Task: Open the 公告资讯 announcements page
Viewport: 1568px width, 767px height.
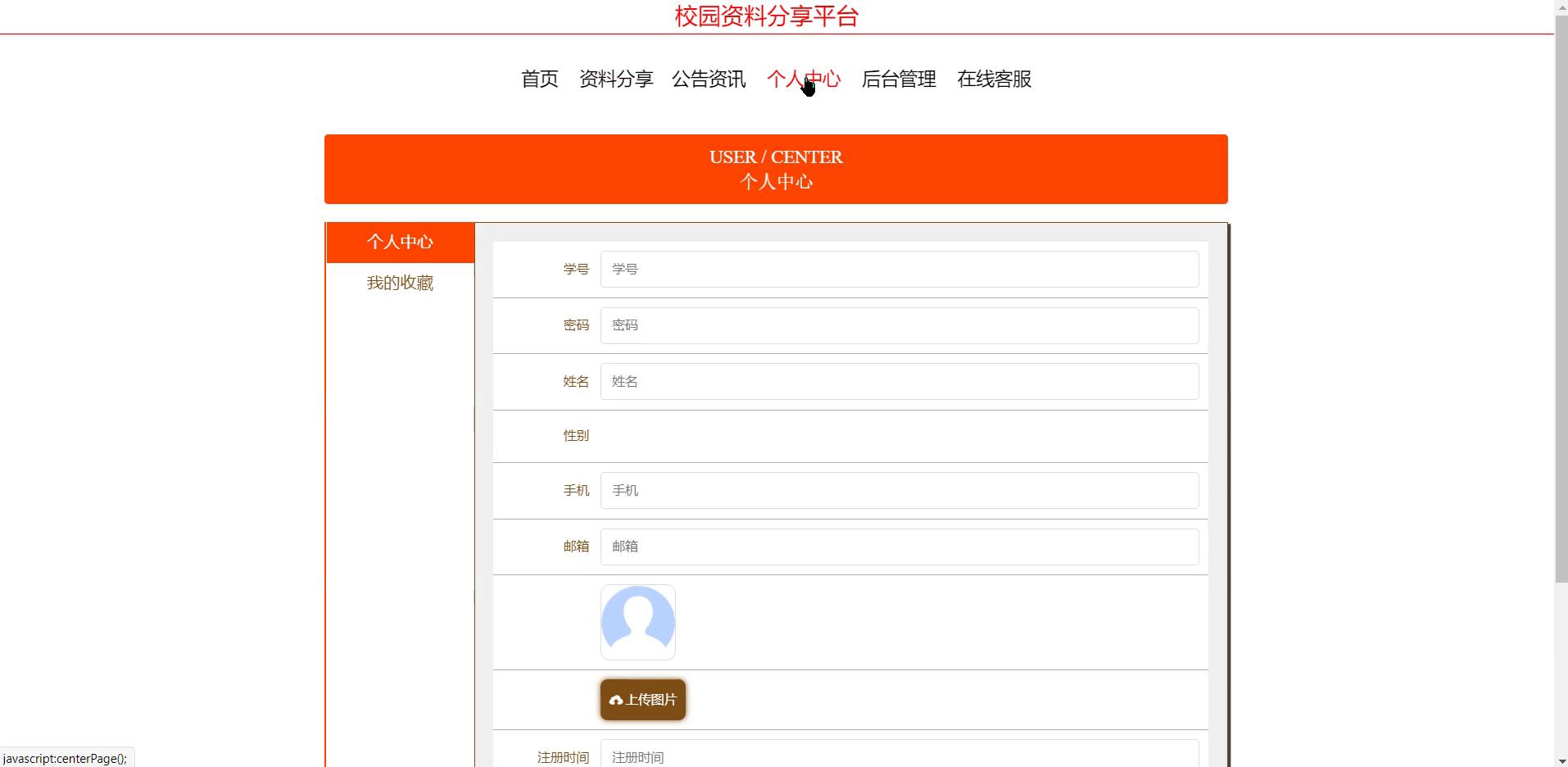Action: click(709, 79)
